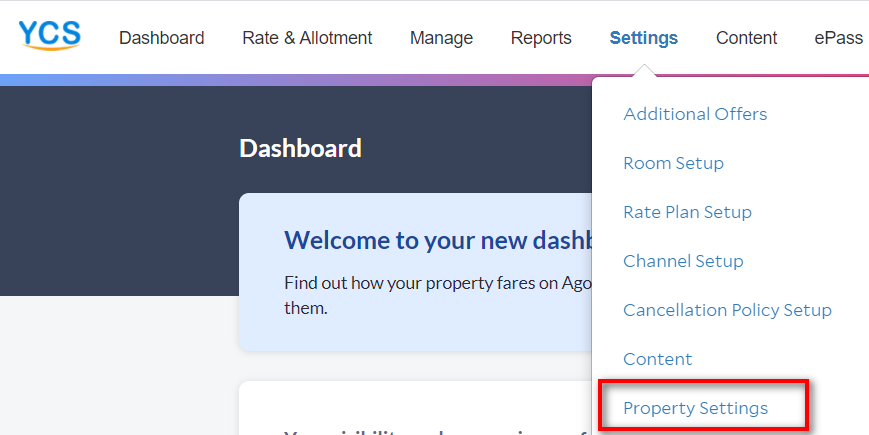Click the dropdown pointer arrow under Settings

pyautogui.click(x=643, y=70)
